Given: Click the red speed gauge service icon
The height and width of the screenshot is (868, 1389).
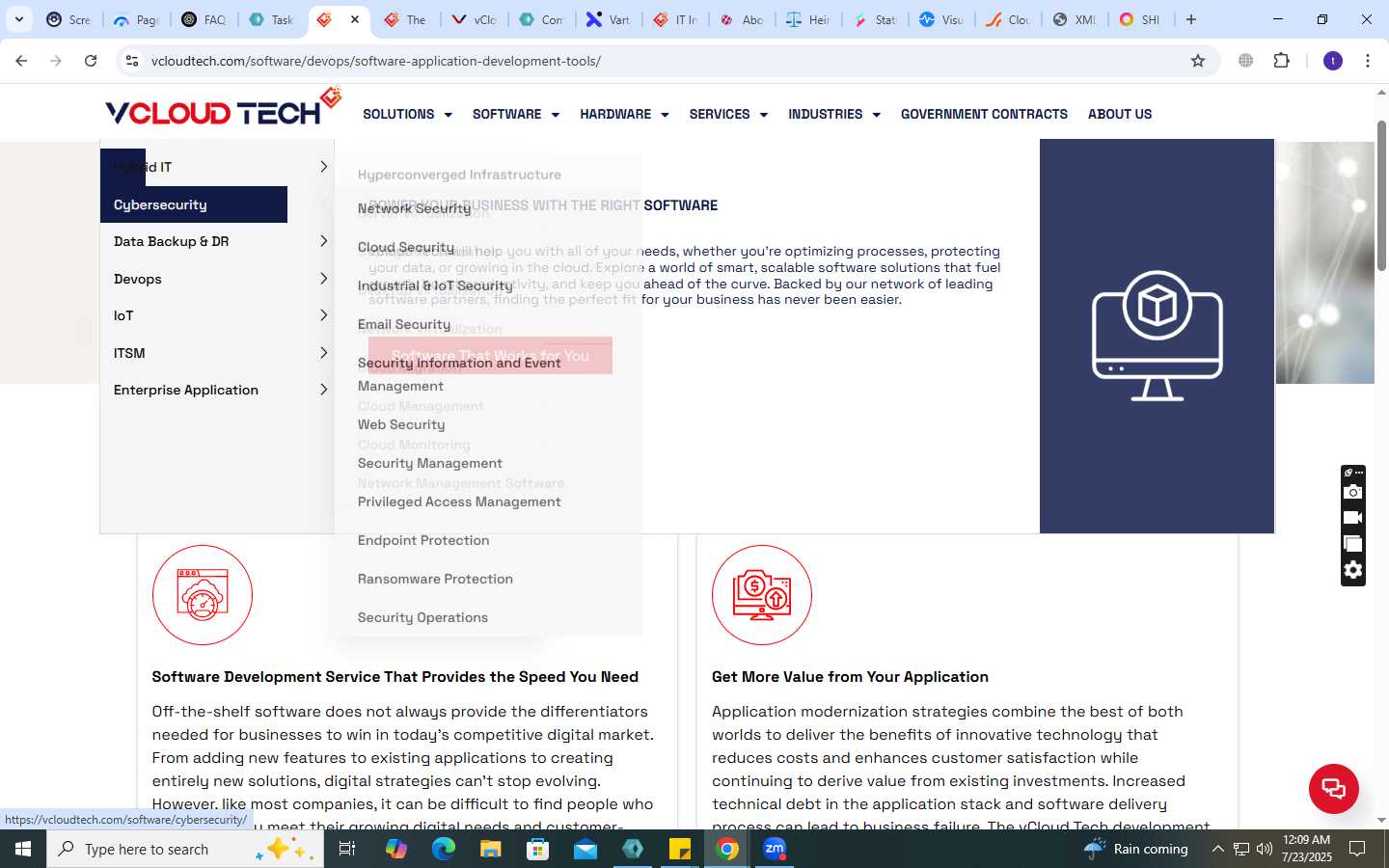Looking at the screenshot, I should tap(203, 595).
